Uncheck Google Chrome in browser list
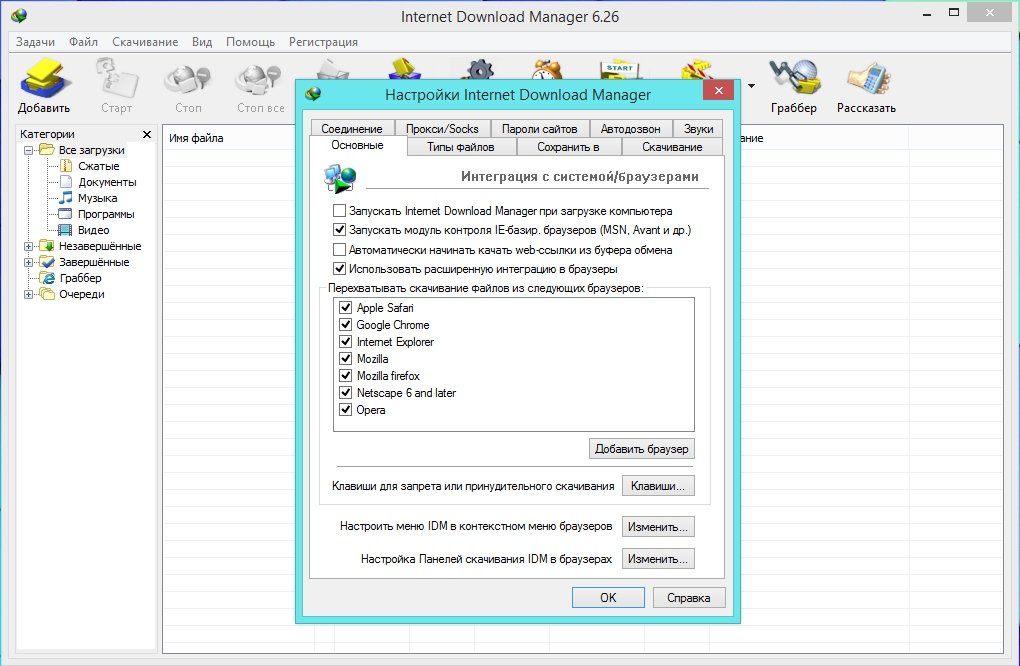 point(346,325)
